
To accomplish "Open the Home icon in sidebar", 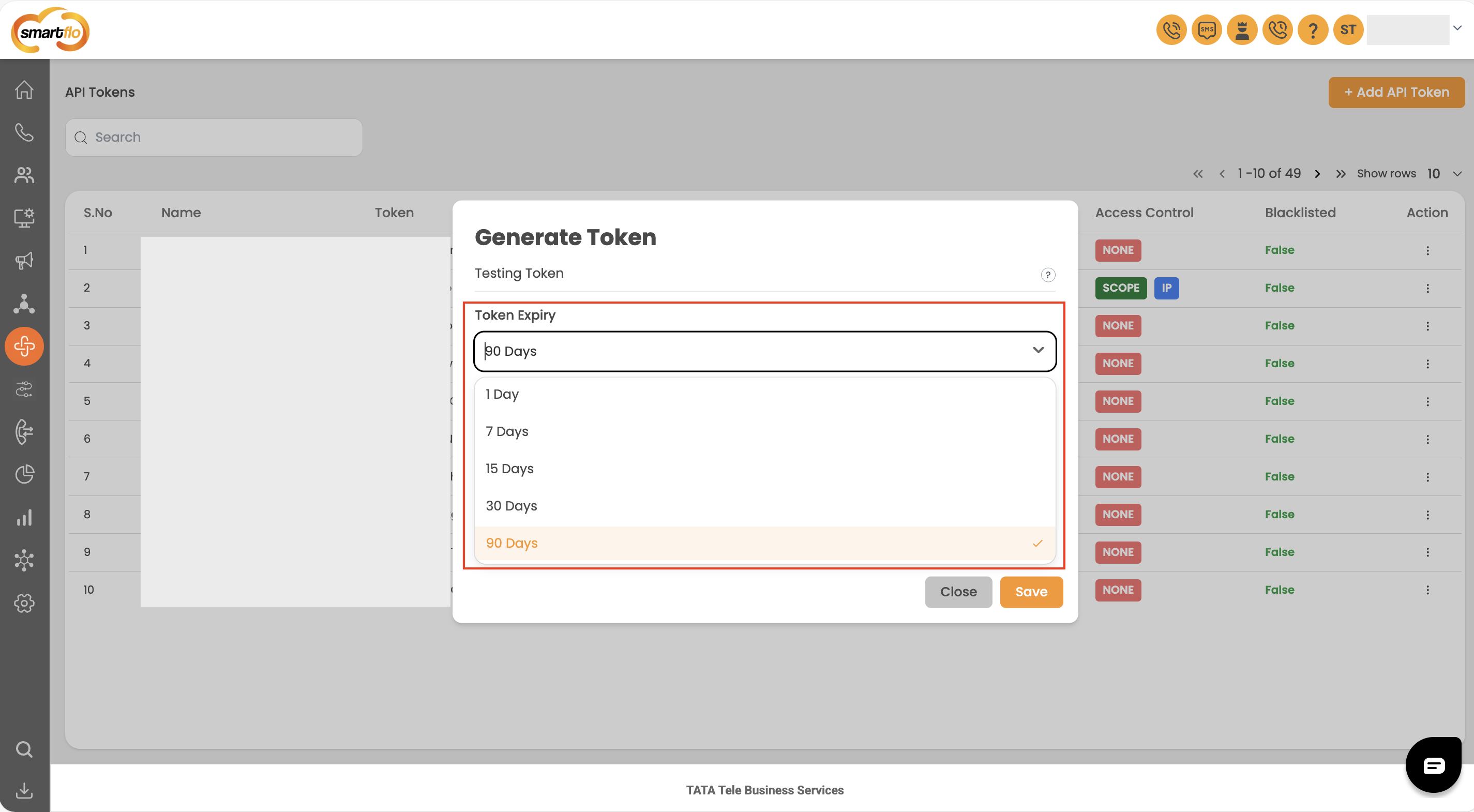I will tap(24, 90).
